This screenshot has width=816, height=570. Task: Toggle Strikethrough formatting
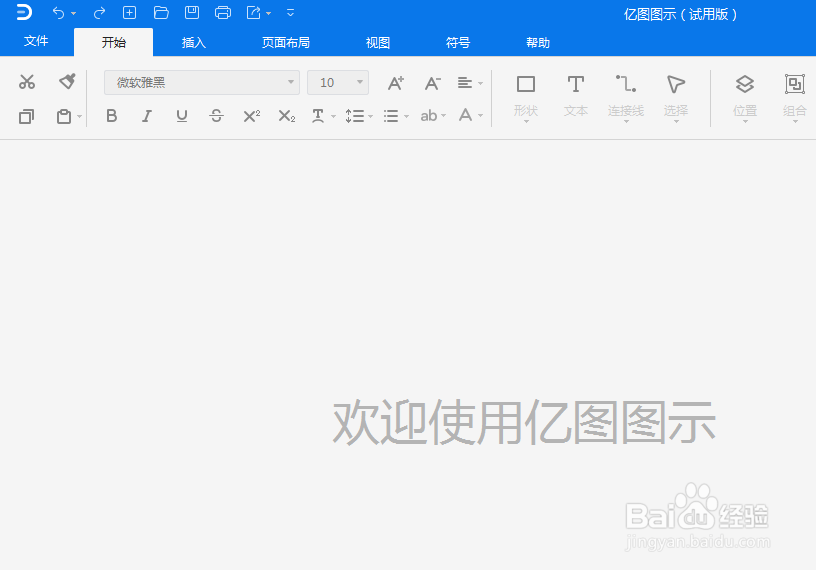coord(216,116)
